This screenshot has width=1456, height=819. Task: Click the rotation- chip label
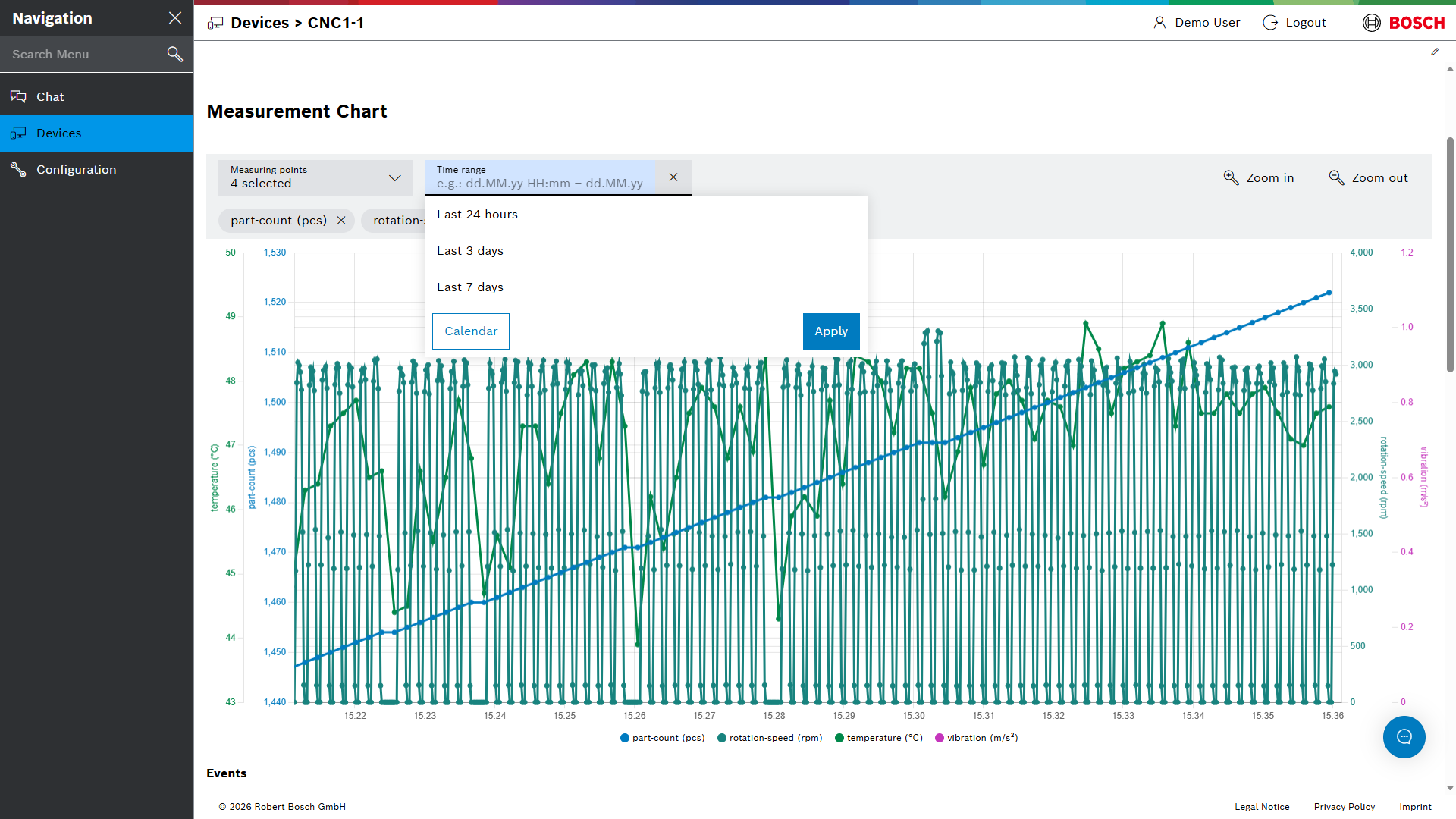coord(397,221)
